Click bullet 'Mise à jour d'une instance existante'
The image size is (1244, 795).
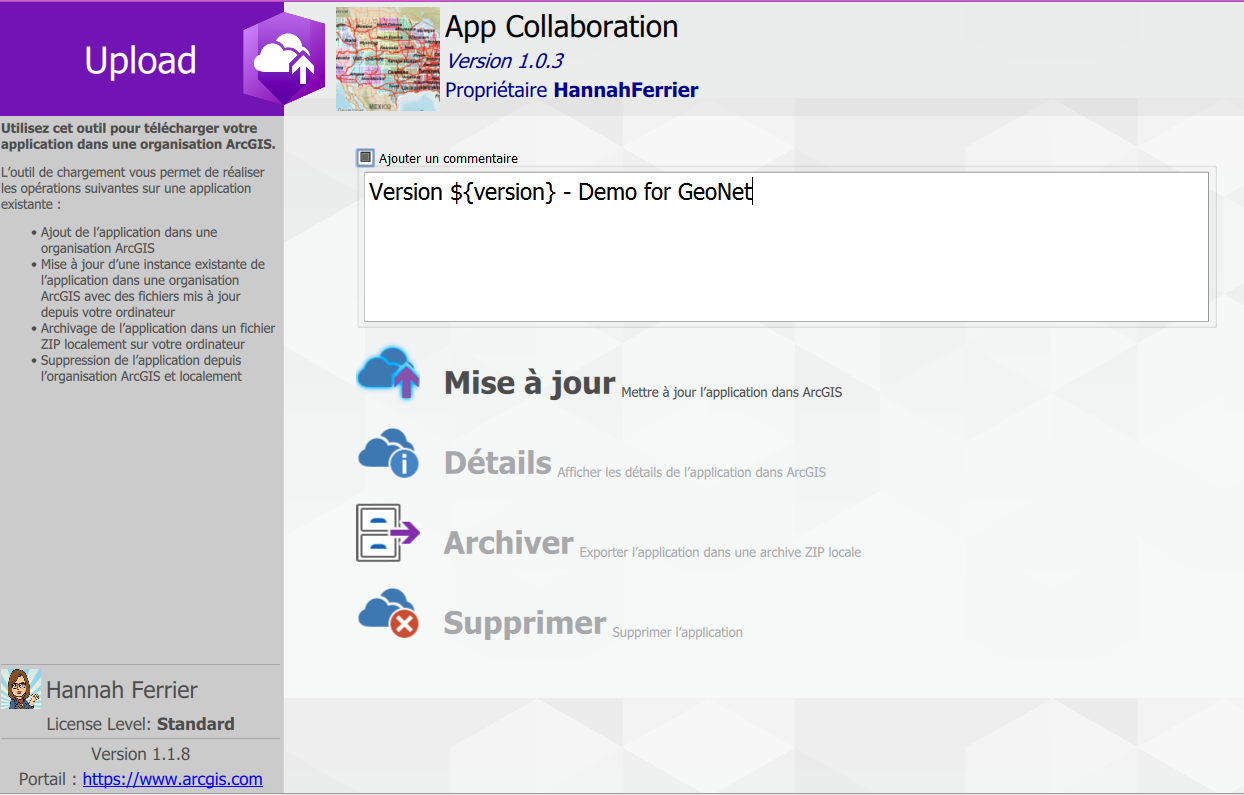point(153,288)
